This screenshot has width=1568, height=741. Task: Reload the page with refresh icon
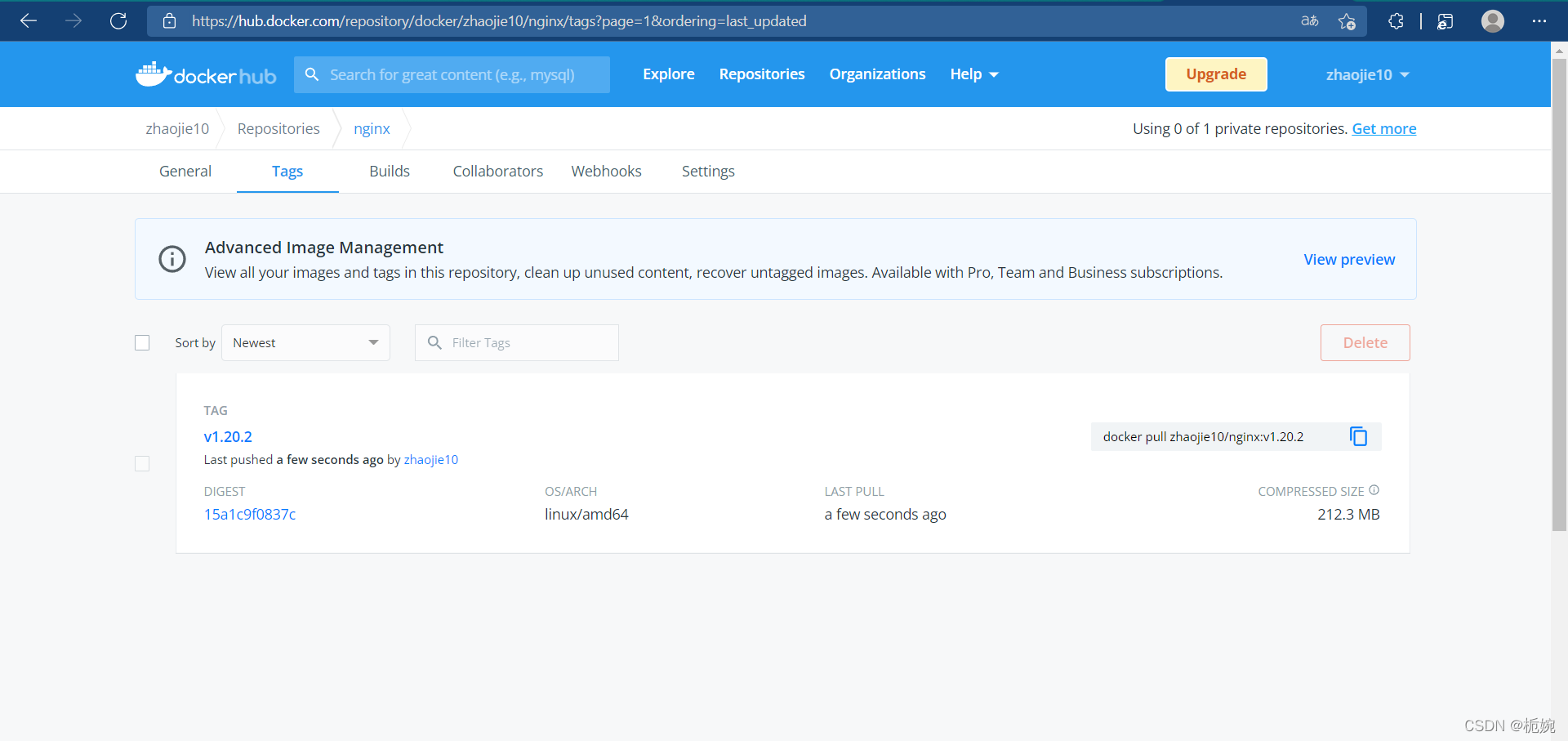[118, 21]
